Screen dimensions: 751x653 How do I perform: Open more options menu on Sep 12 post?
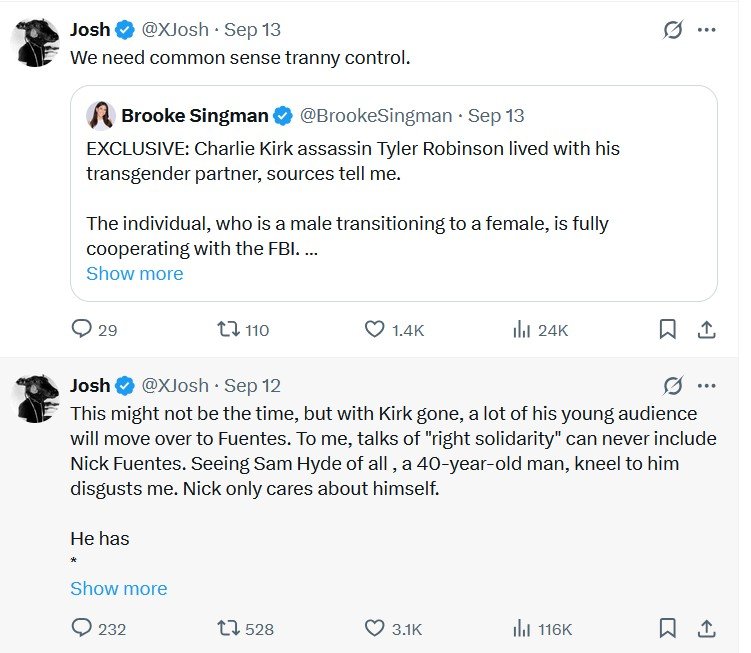[x=706, y=385]
